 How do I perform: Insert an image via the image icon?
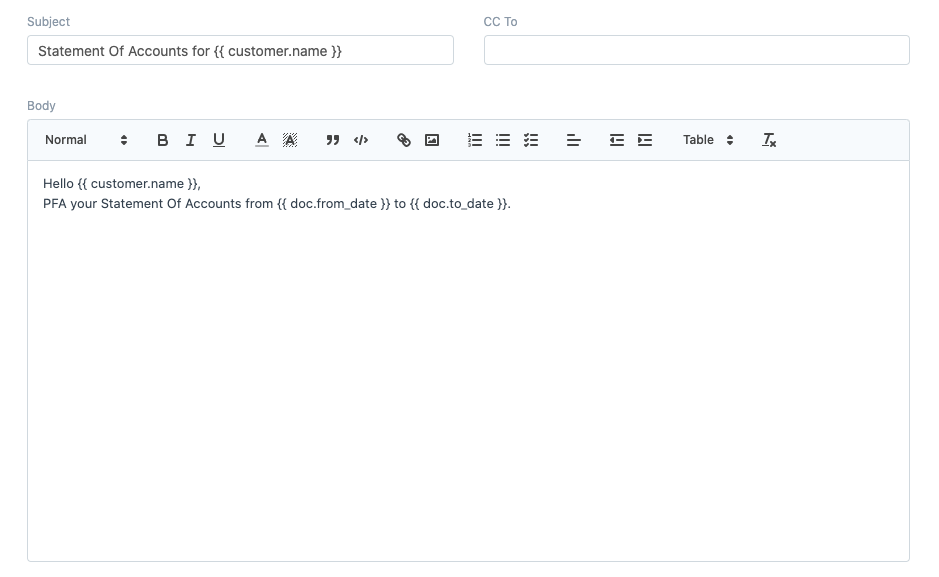[x=432, y=140]
